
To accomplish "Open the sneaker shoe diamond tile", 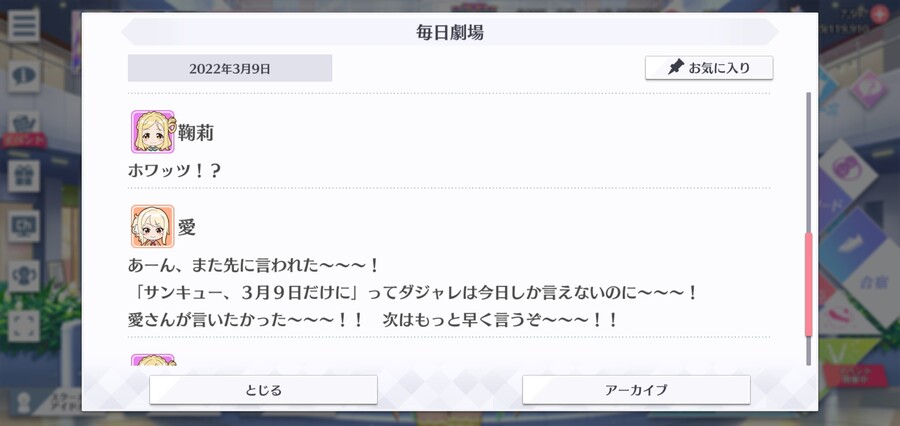I will (853, 243).
